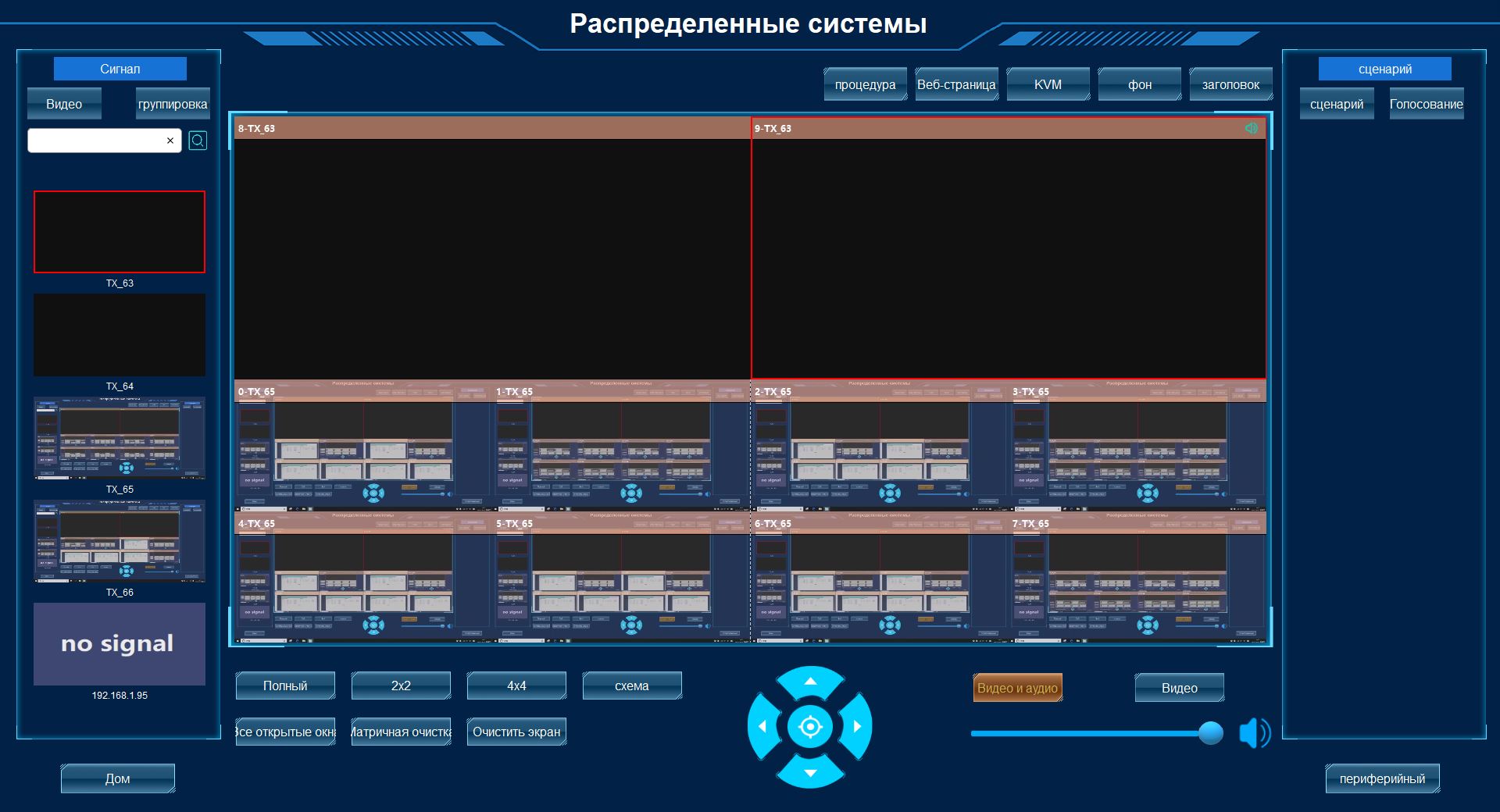Click the search magnifier icon in signal panel
Image resolution: width=1500 pixels, height=812 pixels.
click(x=198, y=141)
